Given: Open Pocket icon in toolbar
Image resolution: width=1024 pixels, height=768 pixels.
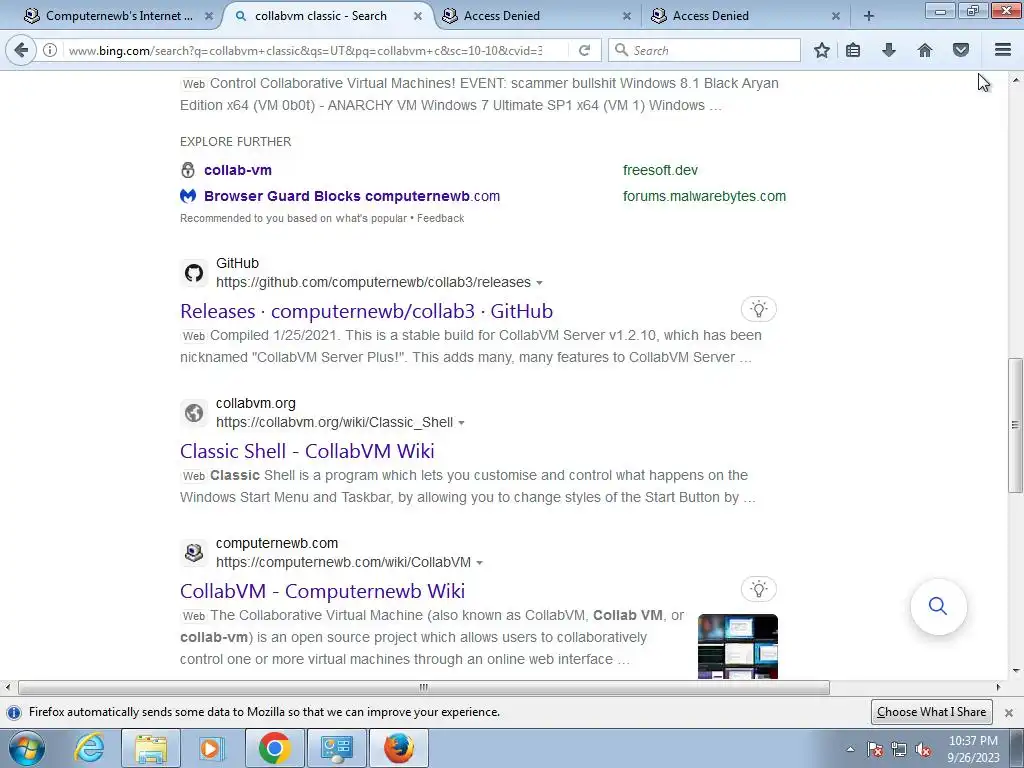Looking at the screenshot, I should pyautogui.click(x=961, y=50).
